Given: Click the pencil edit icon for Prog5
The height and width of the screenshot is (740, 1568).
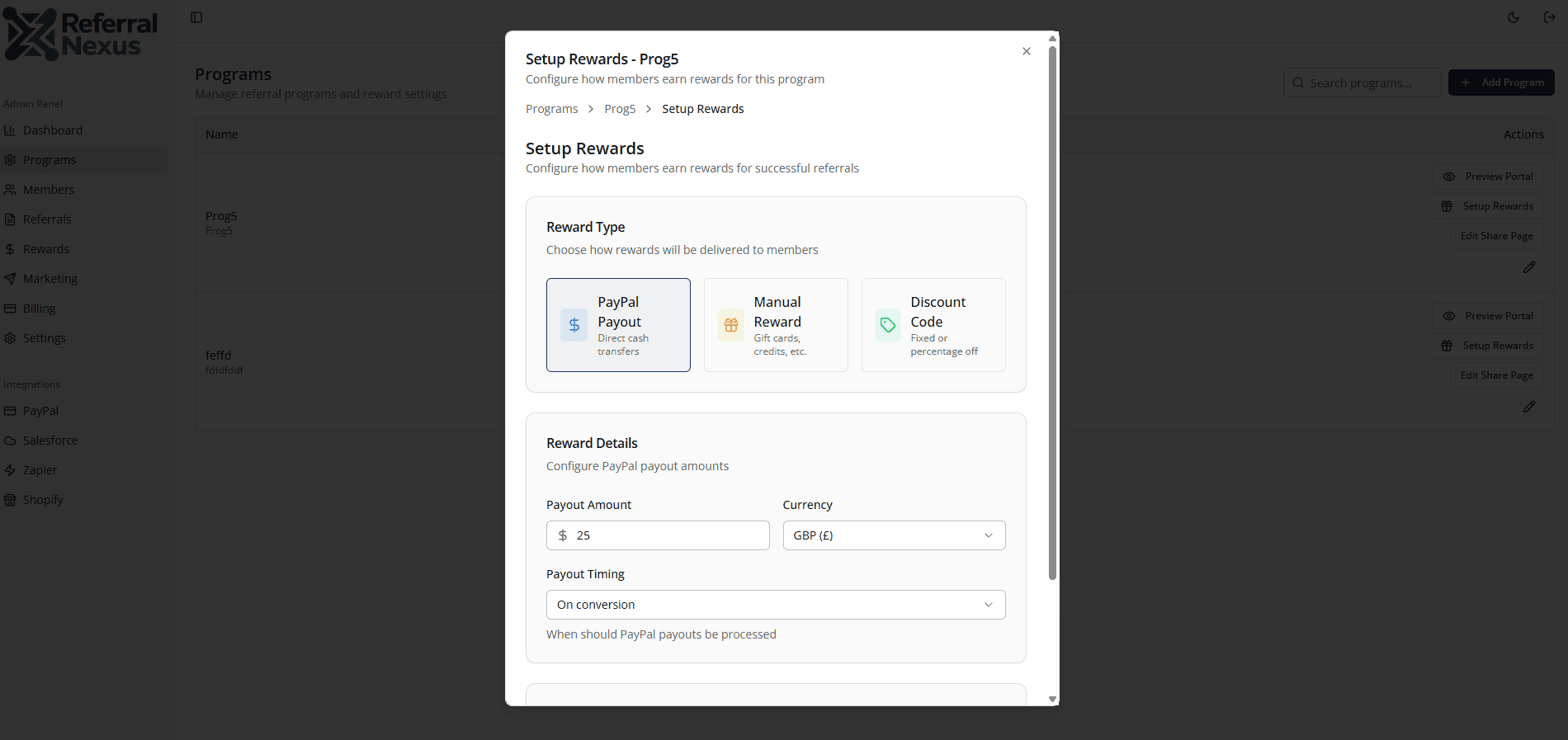Looking at the screenshot, I should click(x=1529, y=267).
